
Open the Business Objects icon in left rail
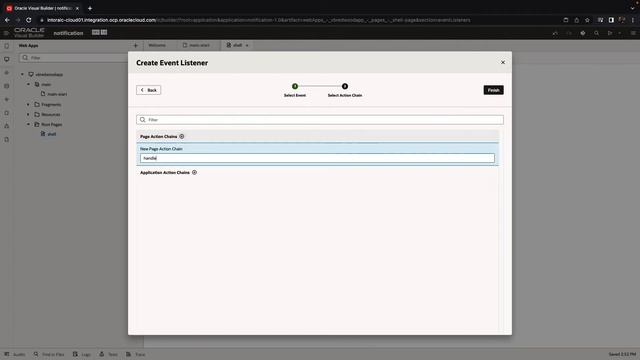(x=7, y=86)
